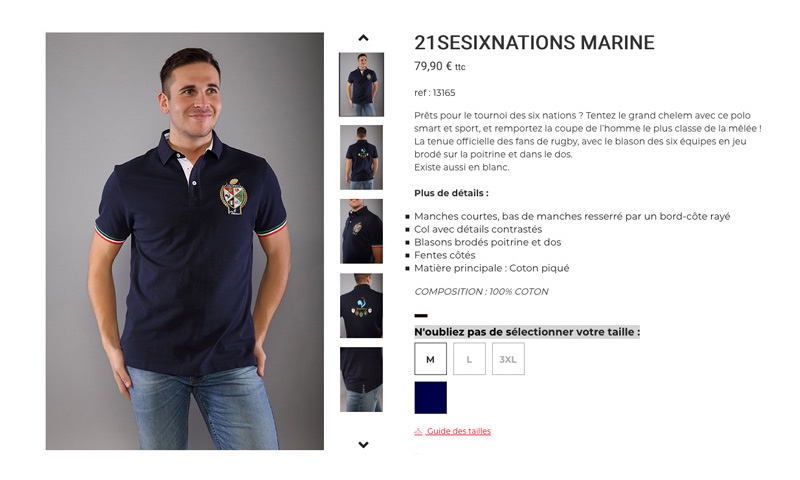Click the COMPOSITION : 100% COTON line

tap(481, 292)
